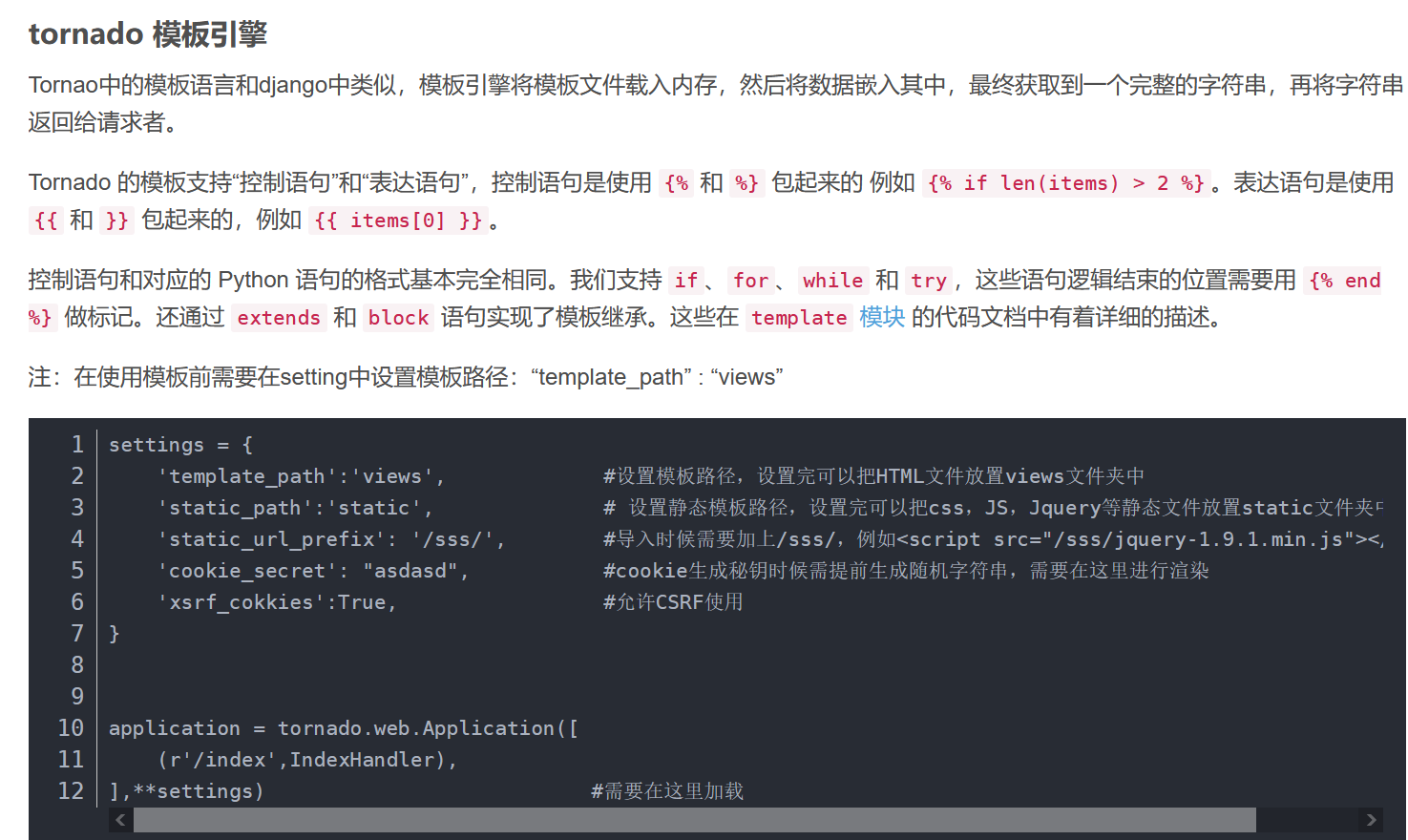Click the inline code "block"
This screenshot has height=840, width=1408.
398,318
